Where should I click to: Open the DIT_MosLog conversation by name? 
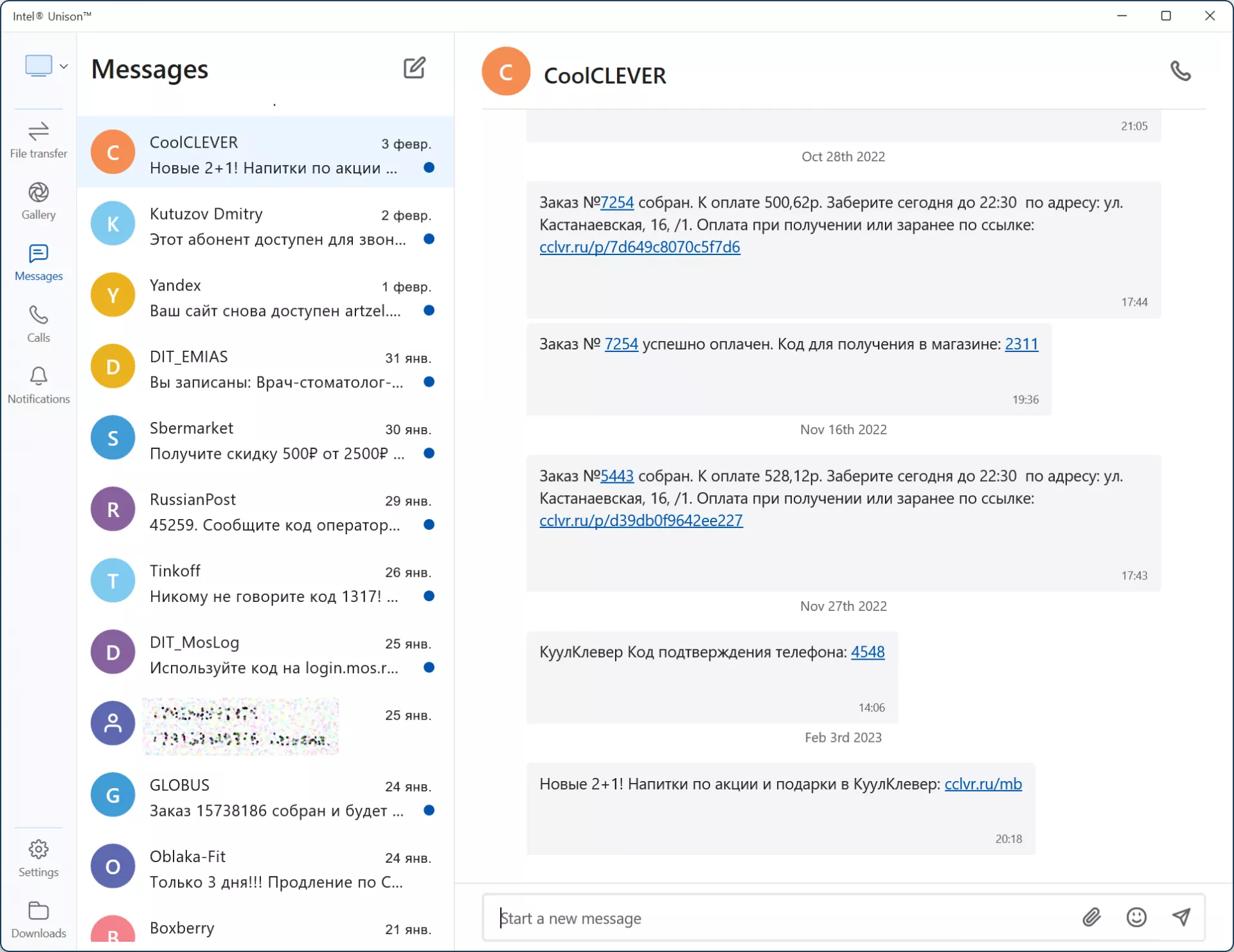[x=194, y=642]
